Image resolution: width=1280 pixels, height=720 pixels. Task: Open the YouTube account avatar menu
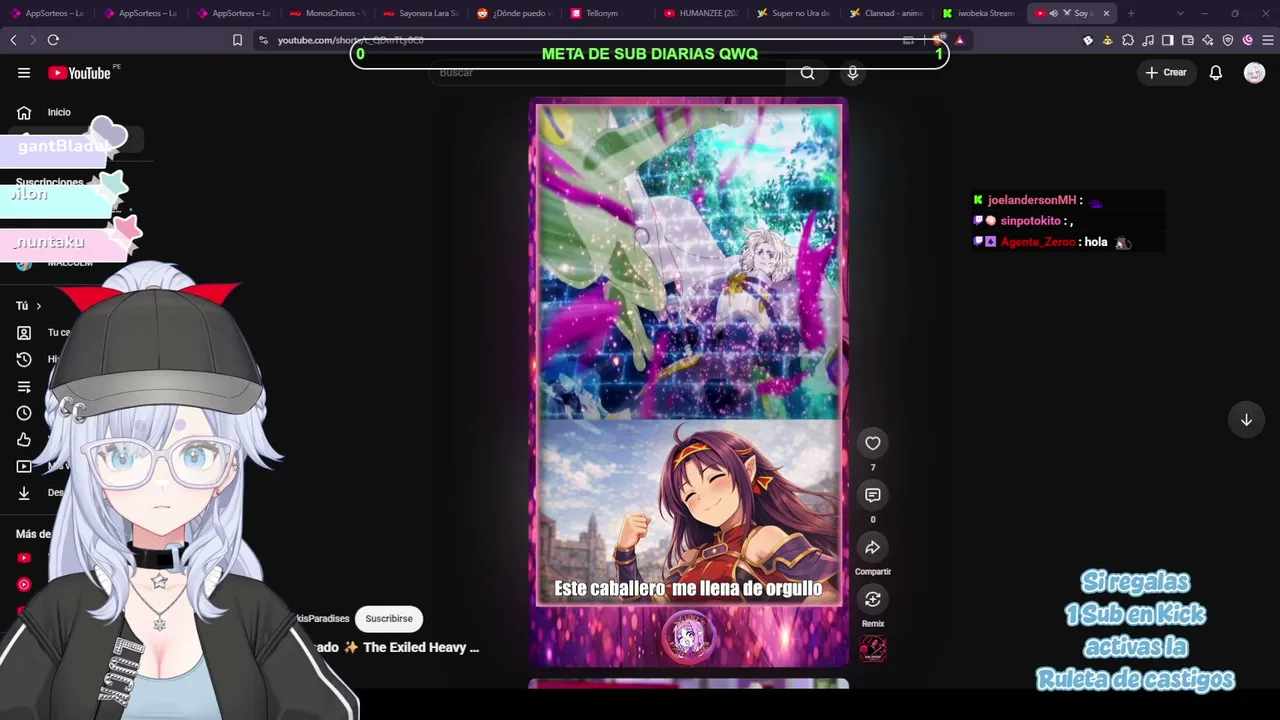coord(1254,73)
